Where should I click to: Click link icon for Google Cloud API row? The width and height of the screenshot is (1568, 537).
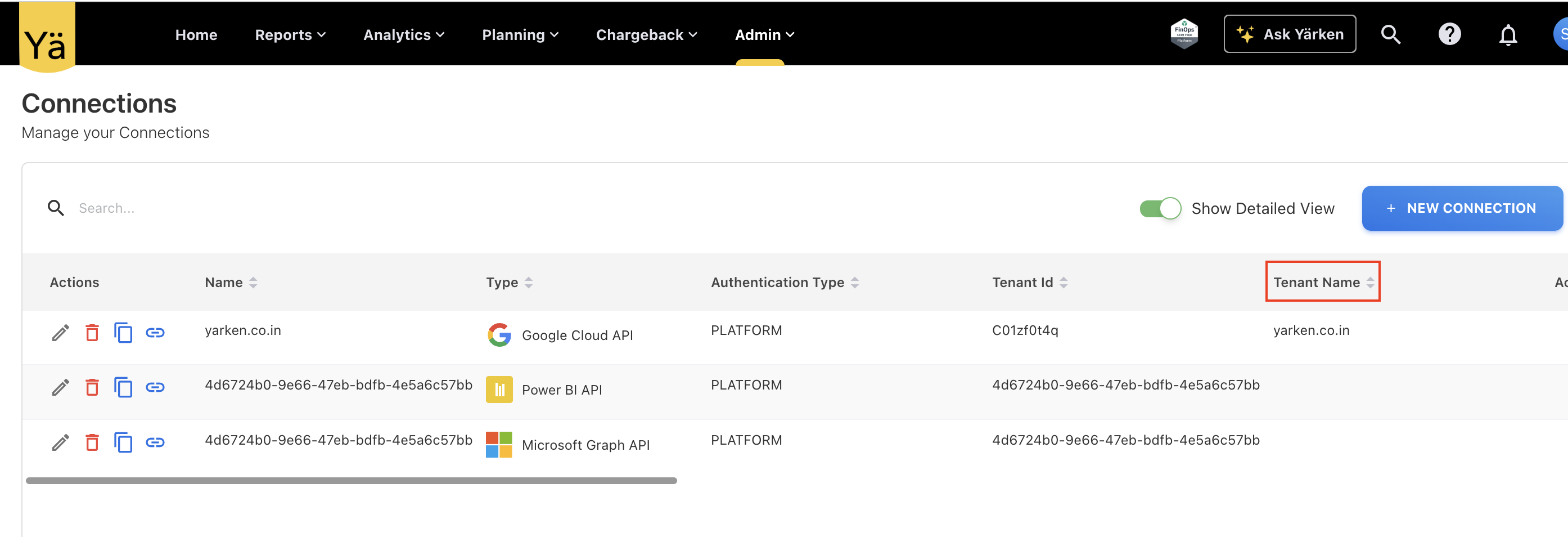point(155,333)
